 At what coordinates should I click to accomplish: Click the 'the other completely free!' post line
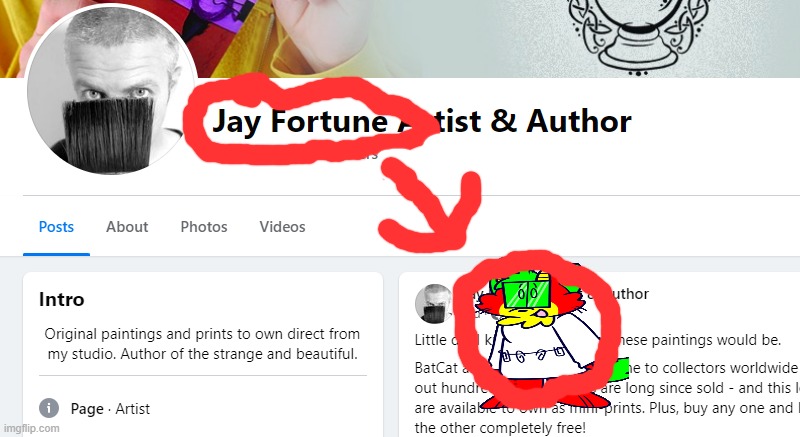500,428
